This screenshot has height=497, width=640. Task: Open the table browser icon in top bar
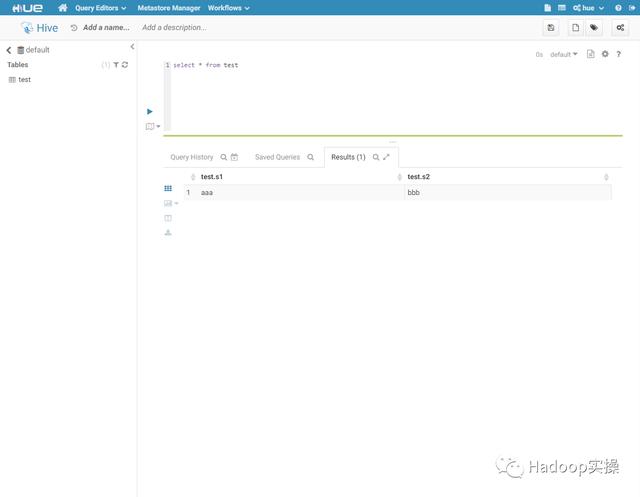tap(562, 8)
